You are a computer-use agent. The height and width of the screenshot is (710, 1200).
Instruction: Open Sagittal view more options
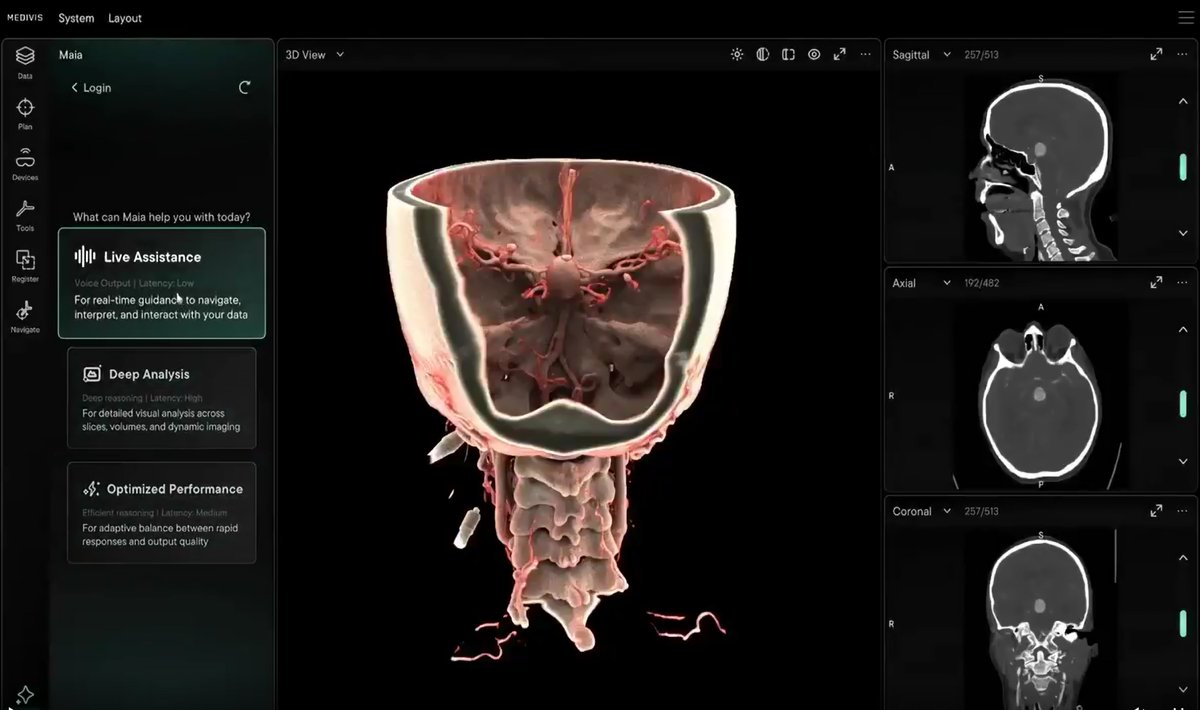[x=1182, y=55]
